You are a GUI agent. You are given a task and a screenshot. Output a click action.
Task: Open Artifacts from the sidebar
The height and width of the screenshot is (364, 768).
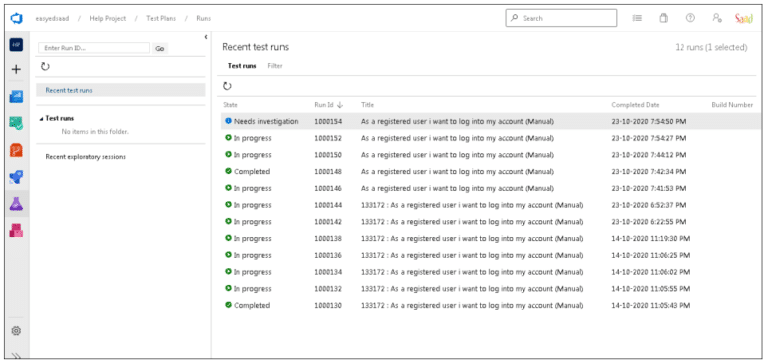tap(16, 230)
